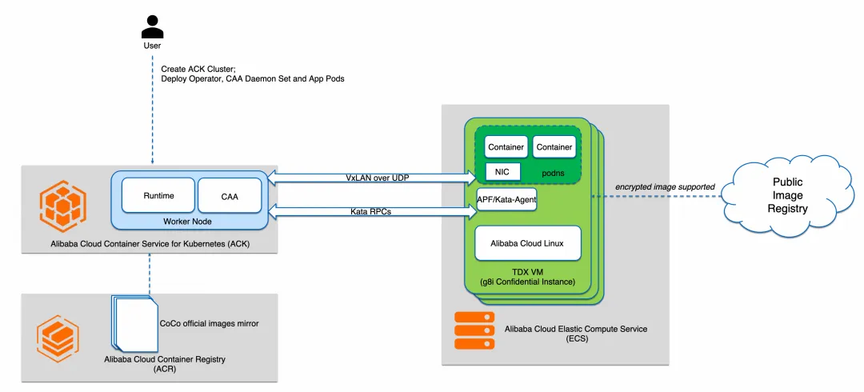Click the TDX VM label
This screenshot has width=864, height=392.
pyautogui.click(x=528, y=273)
